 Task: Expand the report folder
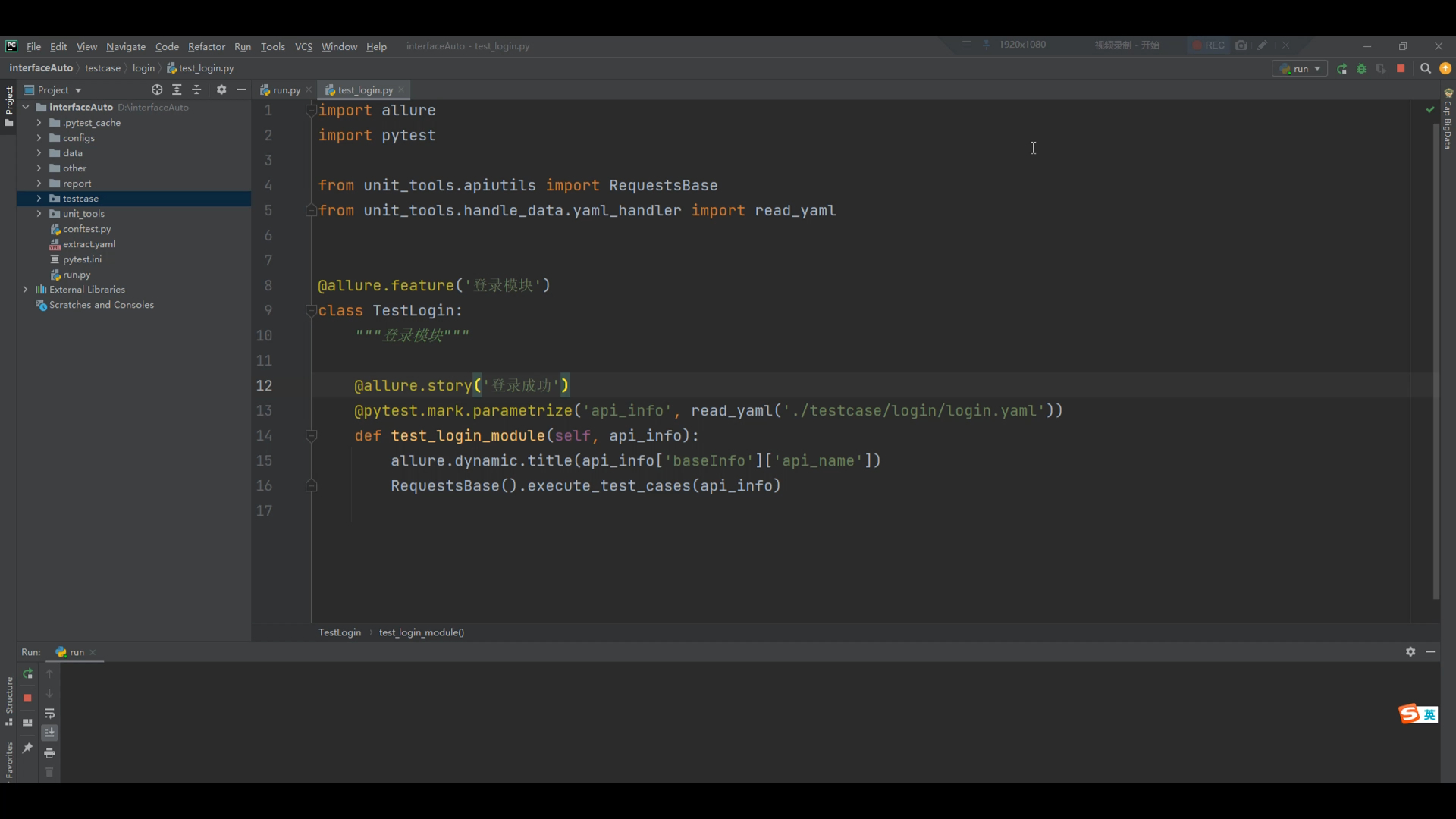click(39, 184)
